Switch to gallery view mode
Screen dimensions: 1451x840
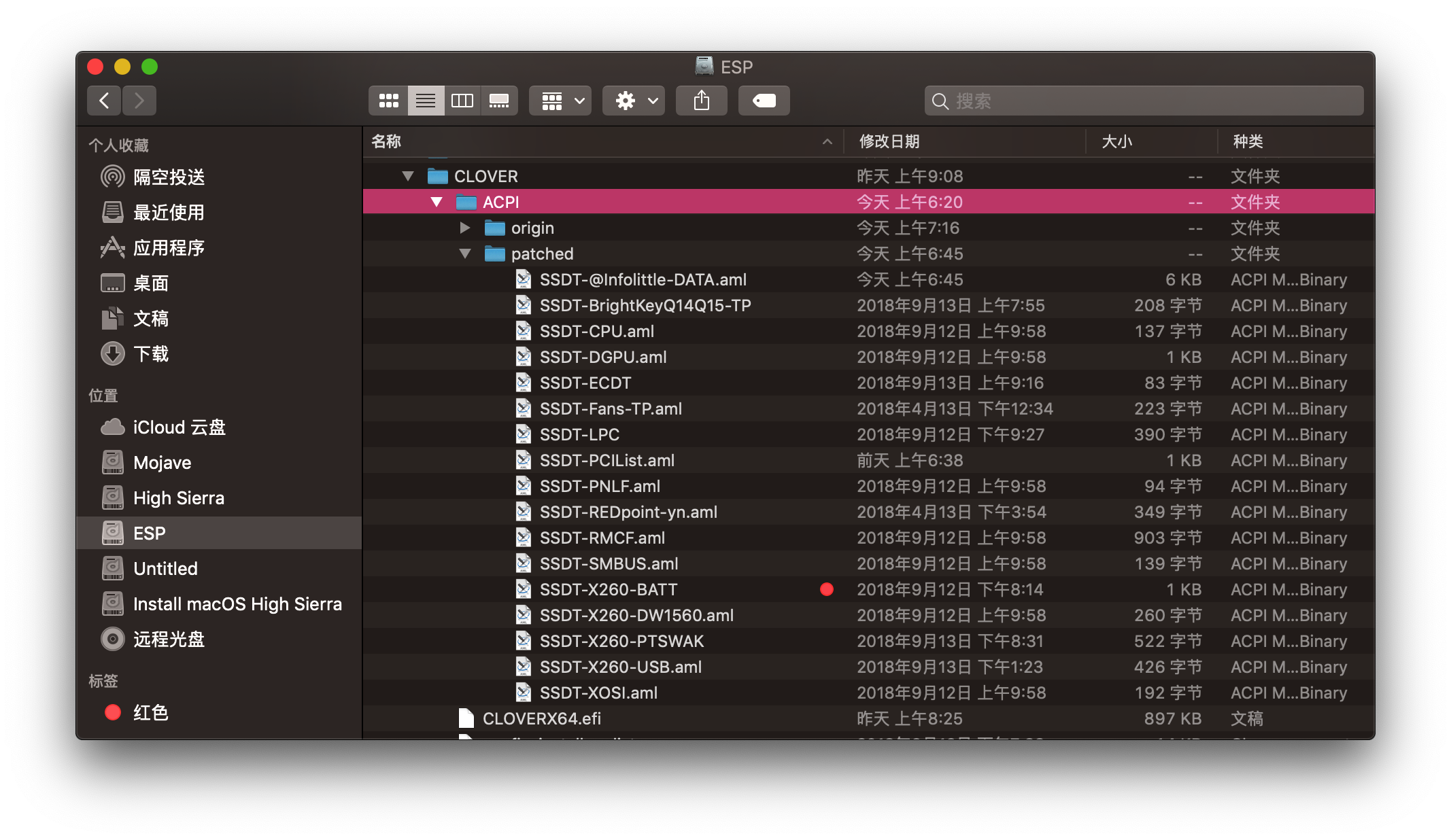tap(499, 101)
